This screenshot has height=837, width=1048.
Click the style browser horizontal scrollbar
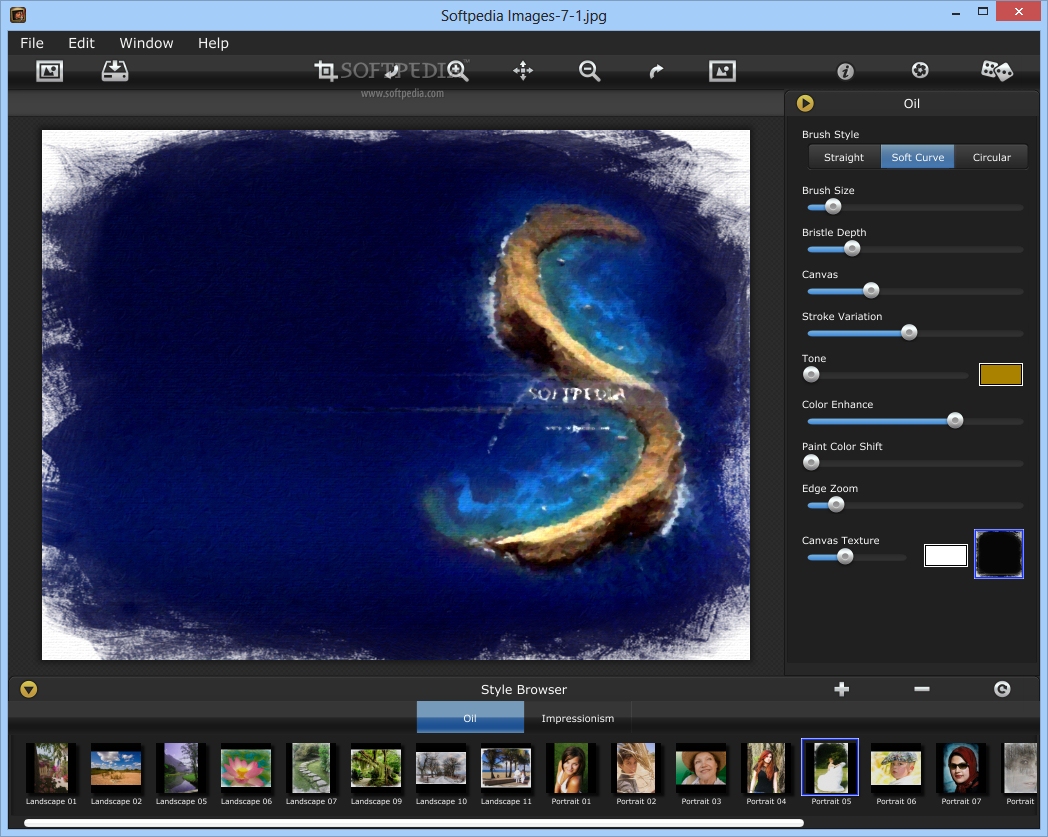coord(414,823)
